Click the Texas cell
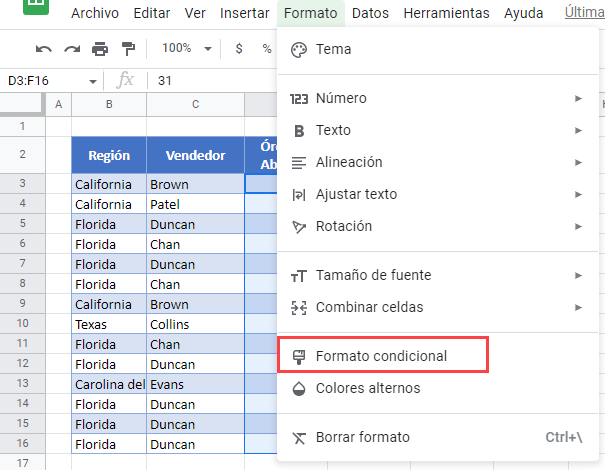605x470 pixels. coord(109,324)
